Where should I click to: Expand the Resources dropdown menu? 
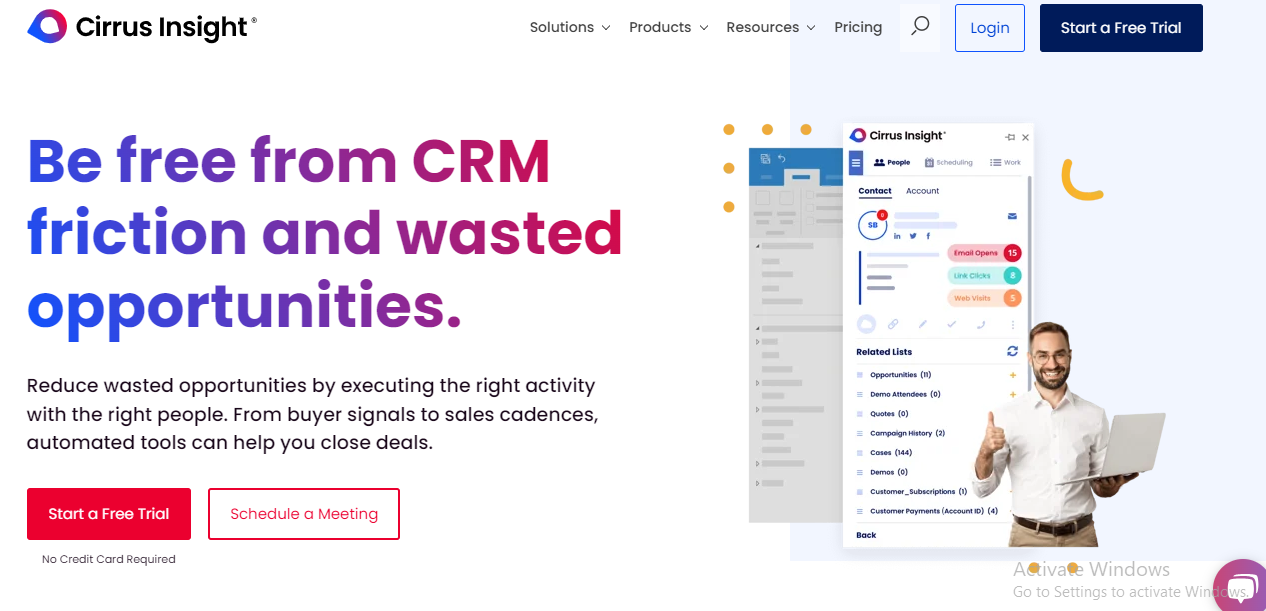click(771, 27)
